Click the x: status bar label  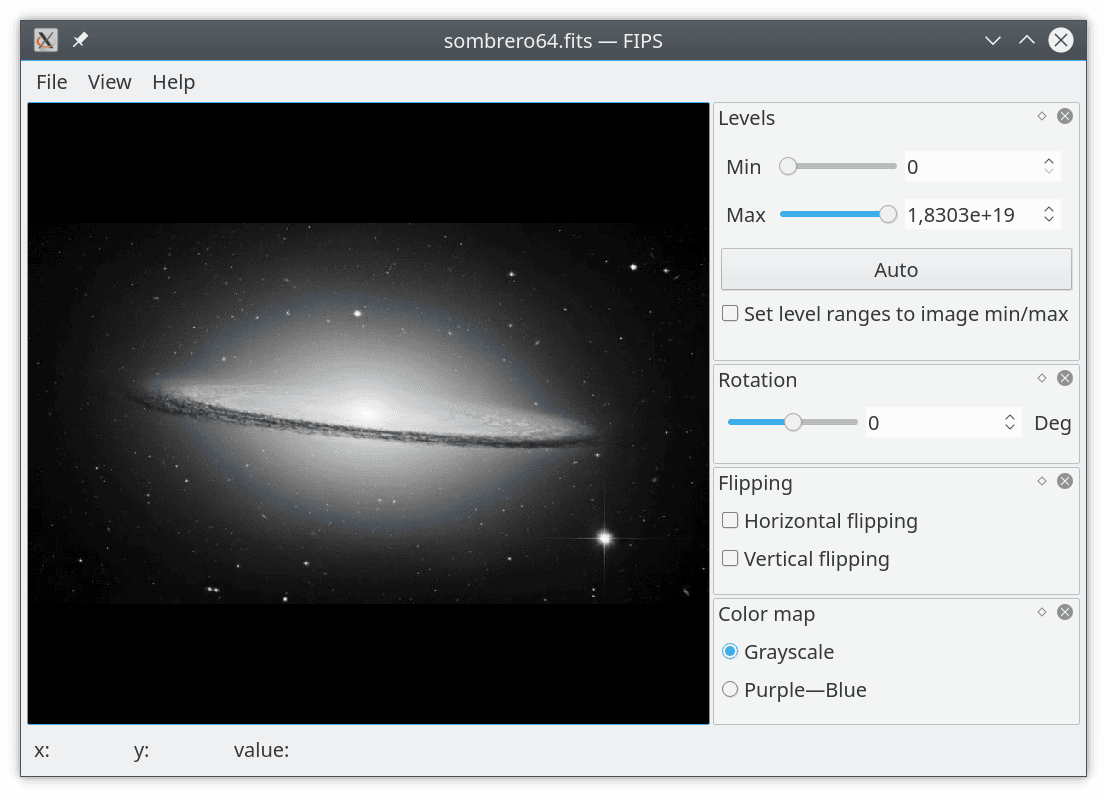tap(42, 750)
